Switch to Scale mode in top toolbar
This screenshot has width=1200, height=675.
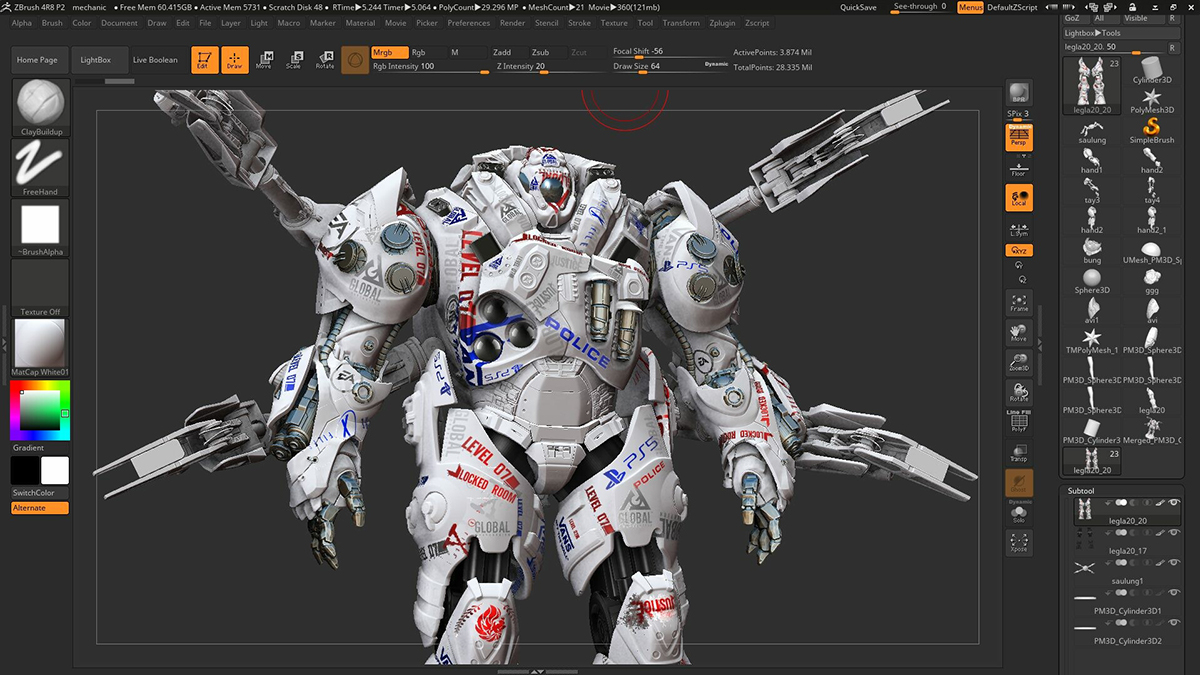pos(294,60)
